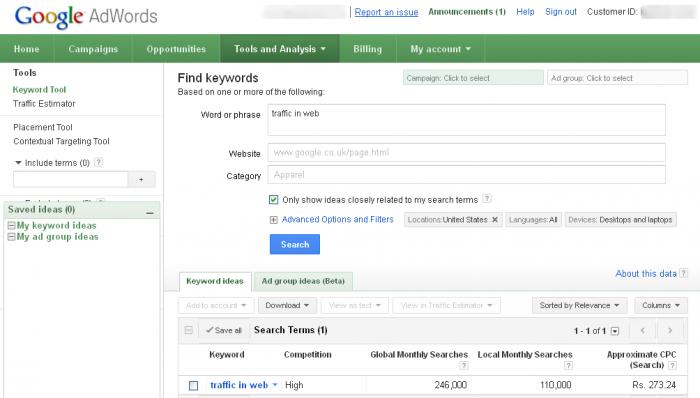Image resolution: width=700 pixels, height=398 pixels.
Task: Open Advanced Options and Filters link
Action: point(338,220)
